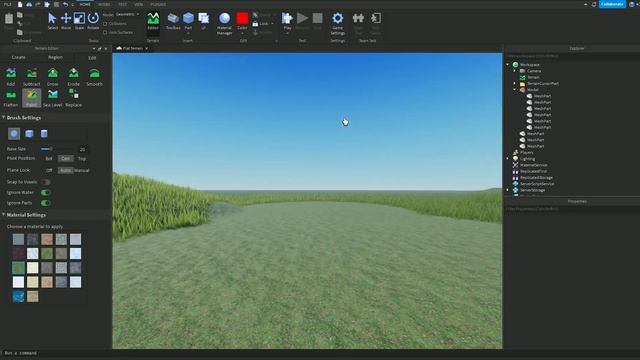This screenshot has width=640, height=360.
Task: Click the Paste clipboard icon
Action: (x=9, y=19)
